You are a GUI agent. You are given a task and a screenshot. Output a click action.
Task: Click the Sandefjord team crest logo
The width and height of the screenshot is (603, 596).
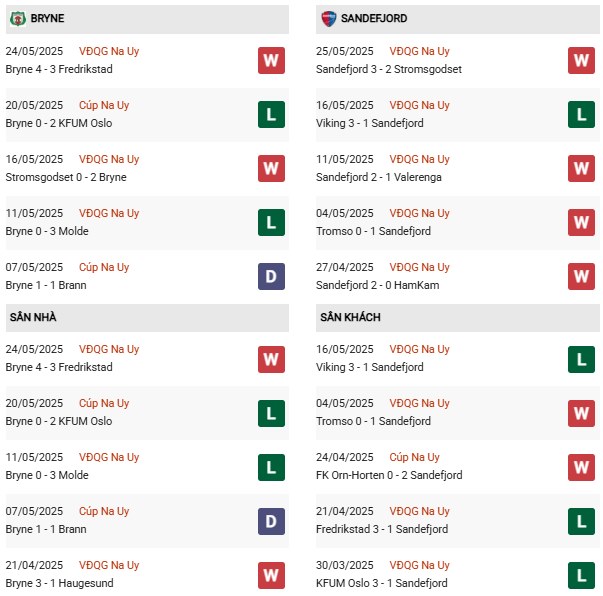pyautogui.click(x=329, y=18)
